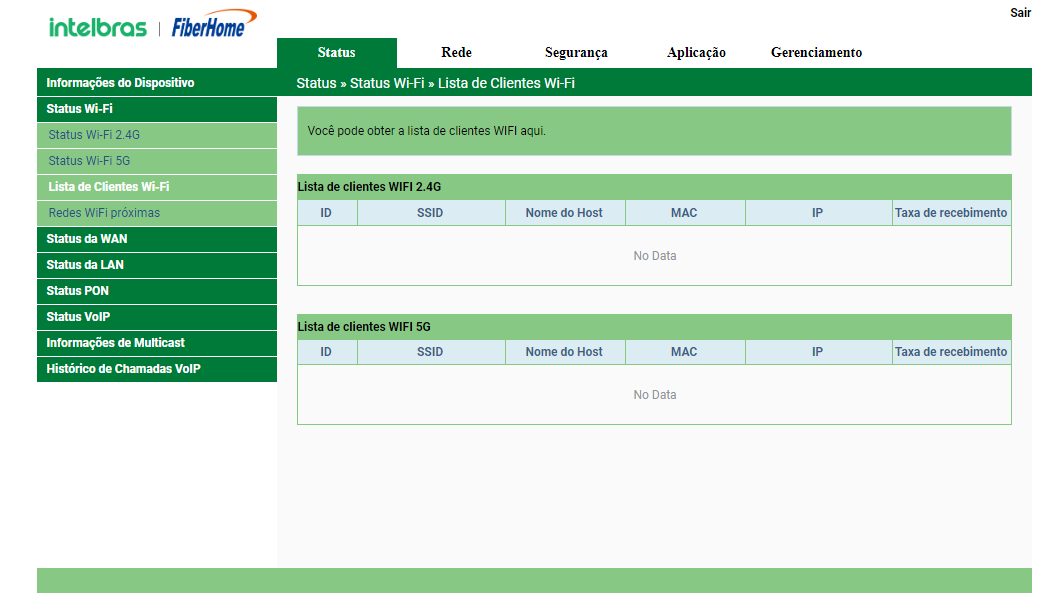
Task: Switch to the Rede tab
Action: click(456, 53)
